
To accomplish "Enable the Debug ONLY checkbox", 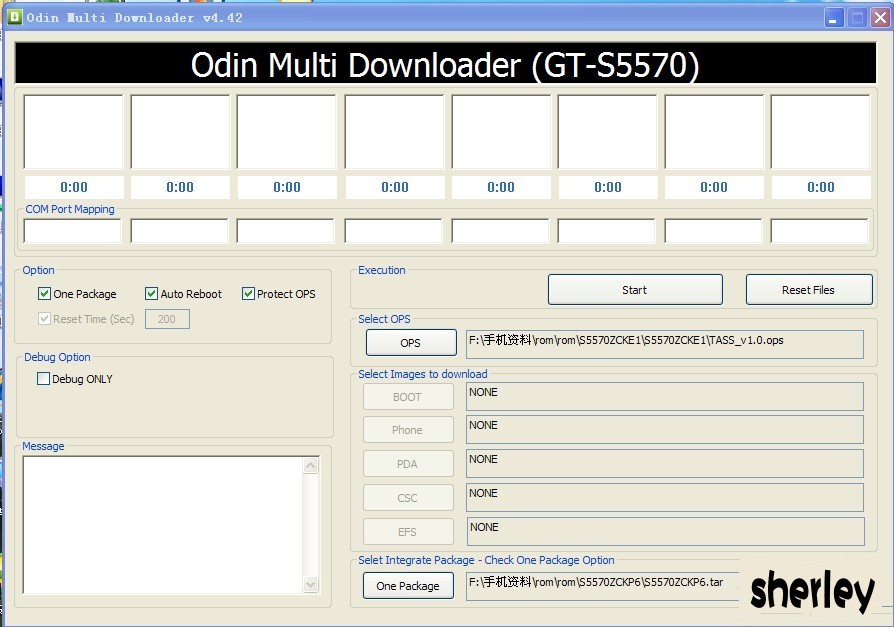I will (x=43, y=379).
